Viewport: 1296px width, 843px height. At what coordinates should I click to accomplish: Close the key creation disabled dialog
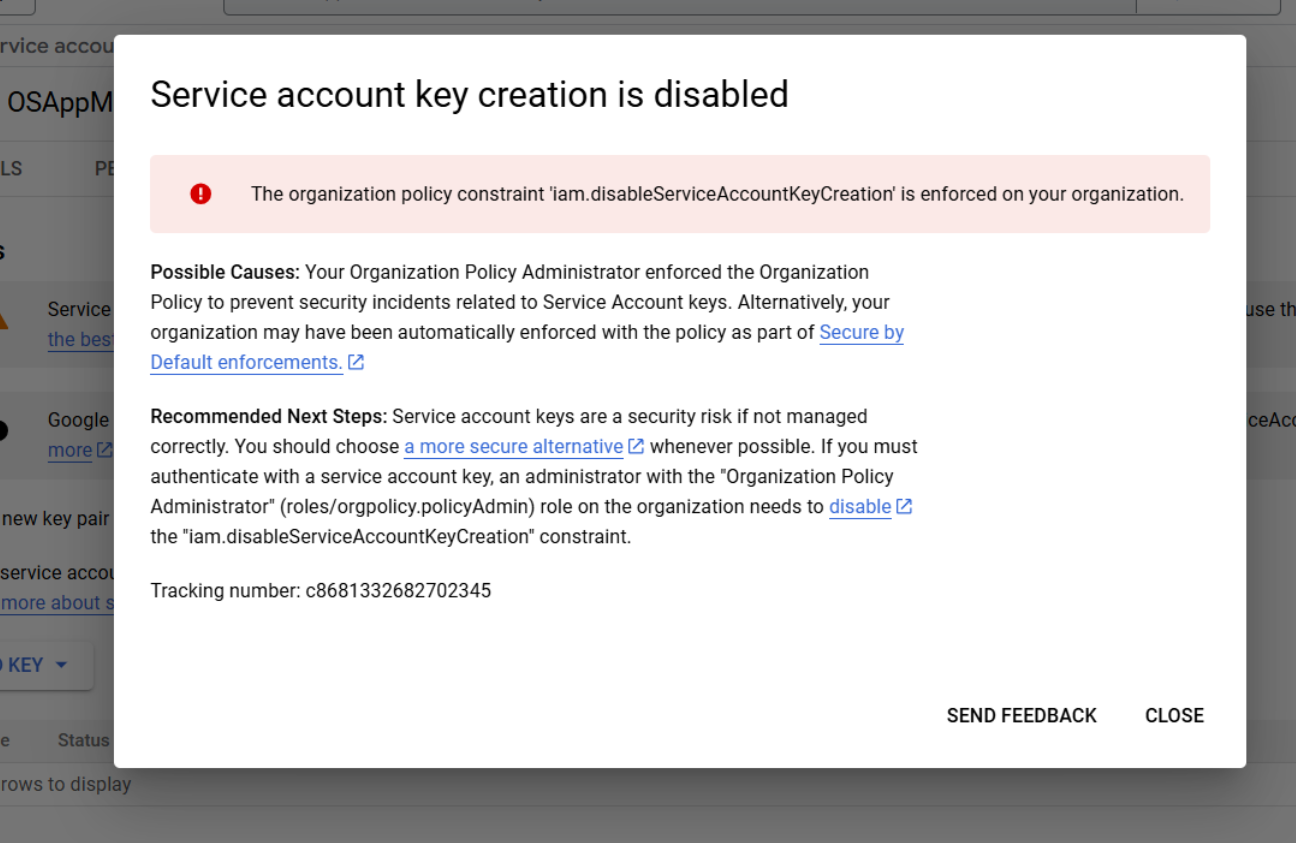[x=1174, y=715]
